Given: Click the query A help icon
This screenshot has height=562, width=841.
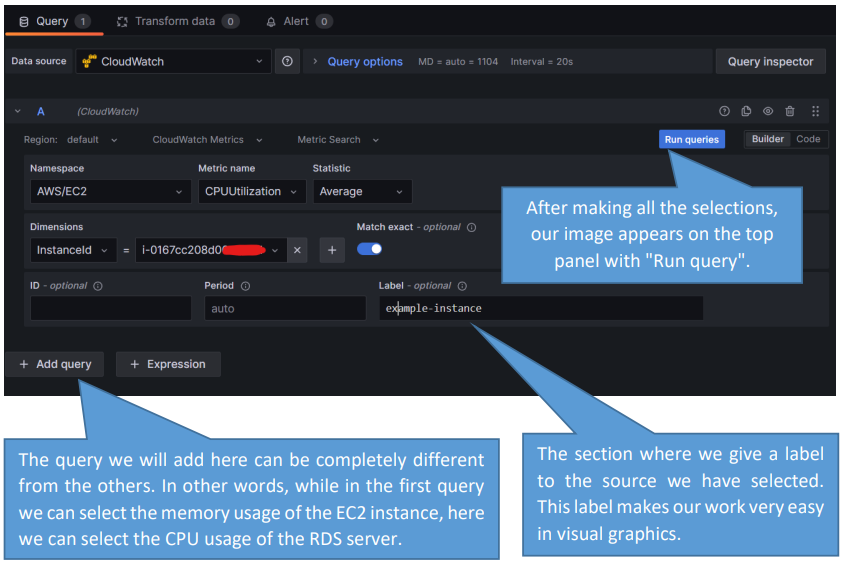Looking at the screenshot, I should point(724,111).
